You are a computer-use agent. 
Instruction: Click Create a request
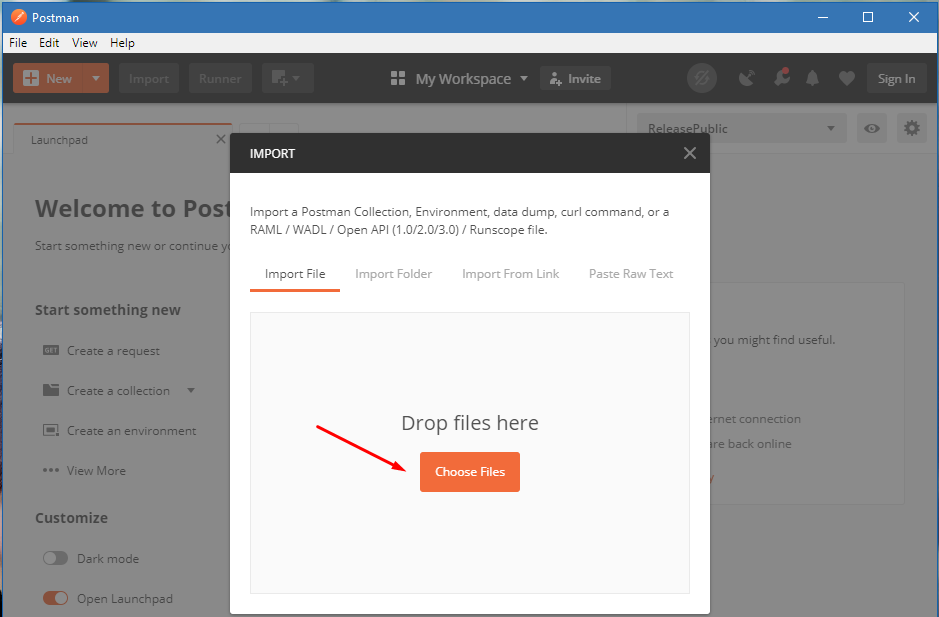pyautogui.click(x=113, y=350)
